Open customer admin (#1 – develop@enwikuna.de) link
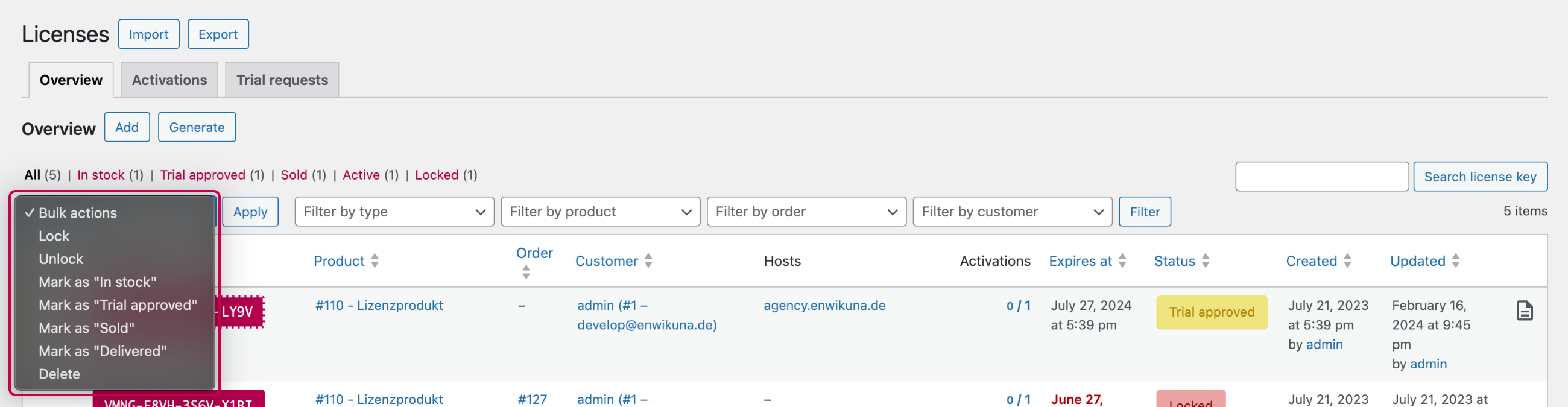1568x407 pixels. pos(646,316)
